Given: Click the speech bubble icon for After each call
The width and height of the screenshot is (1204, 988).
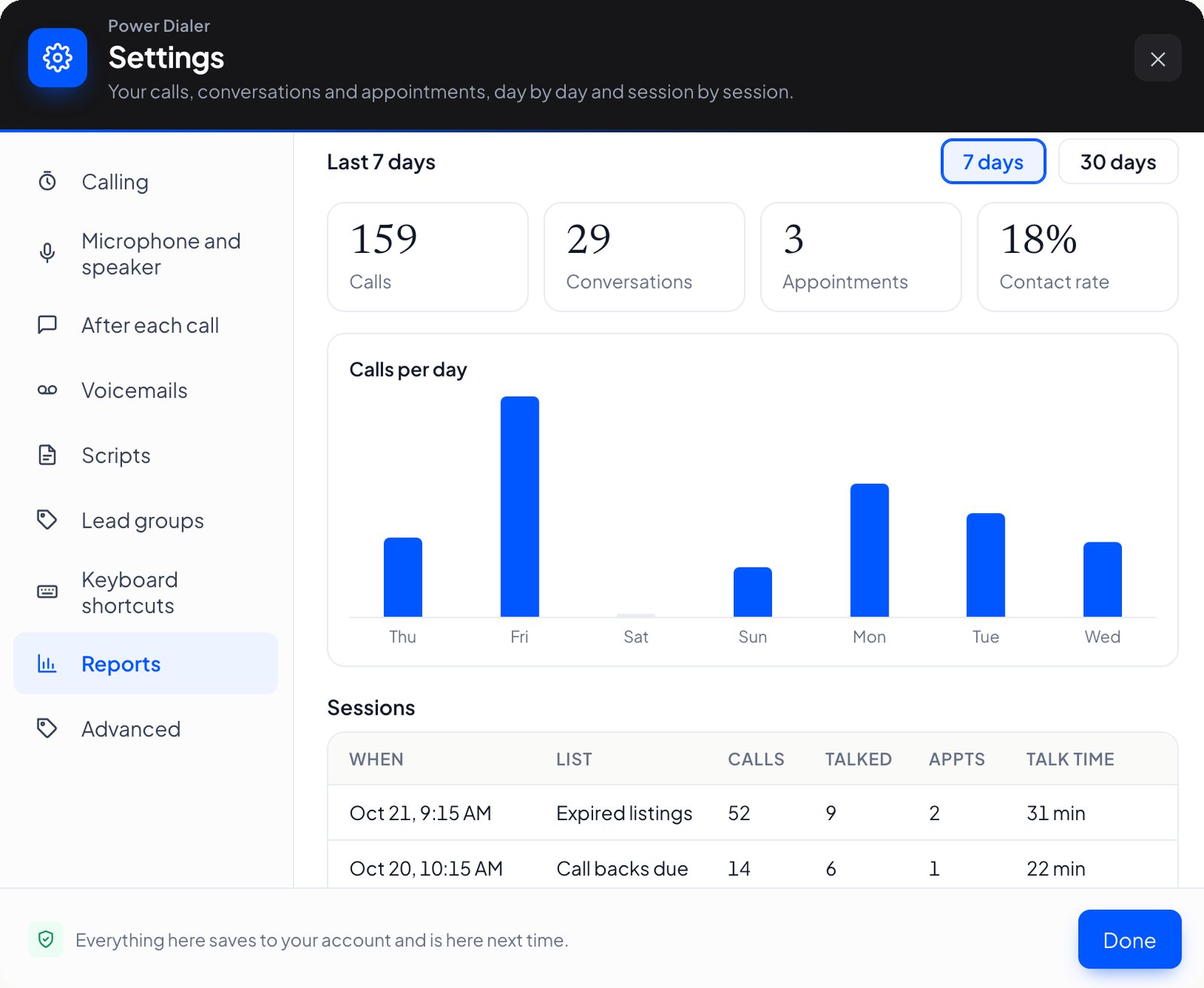Looking at the screenshot, I should [x=47, y=325].
